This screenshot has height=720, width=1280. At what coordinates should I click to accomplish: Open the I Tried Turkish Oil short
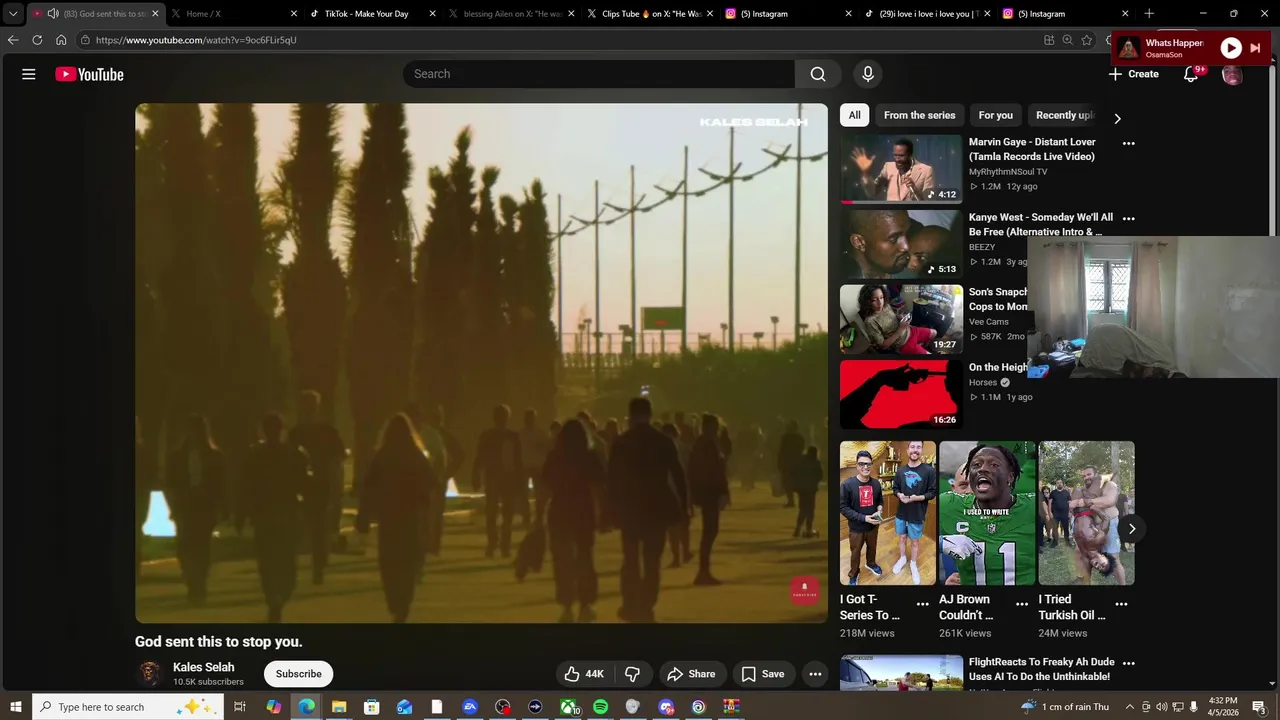[1086, 513]
